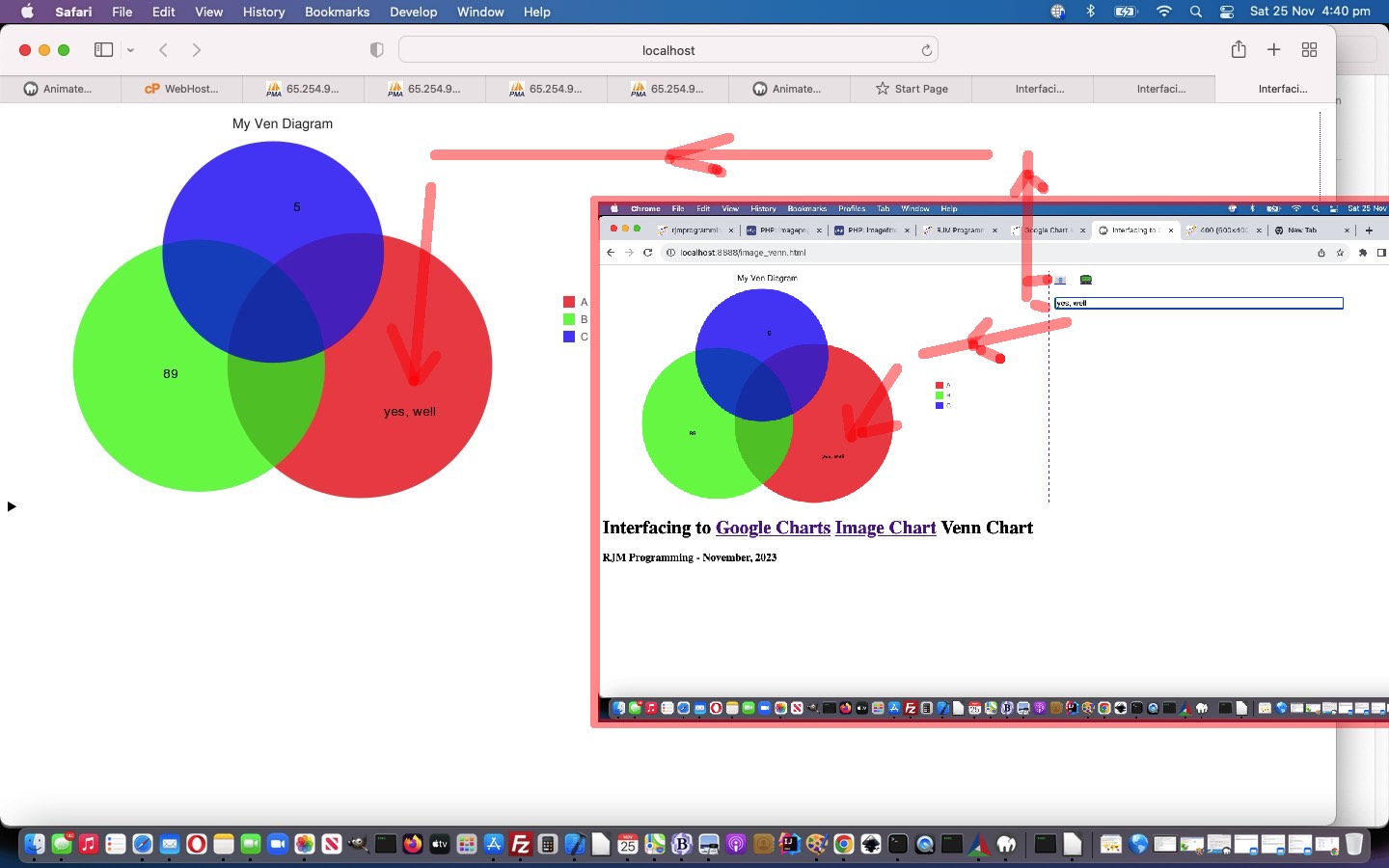
Task: Click the 'My Ven Diagram' chart title
Action: click(283, 123)
